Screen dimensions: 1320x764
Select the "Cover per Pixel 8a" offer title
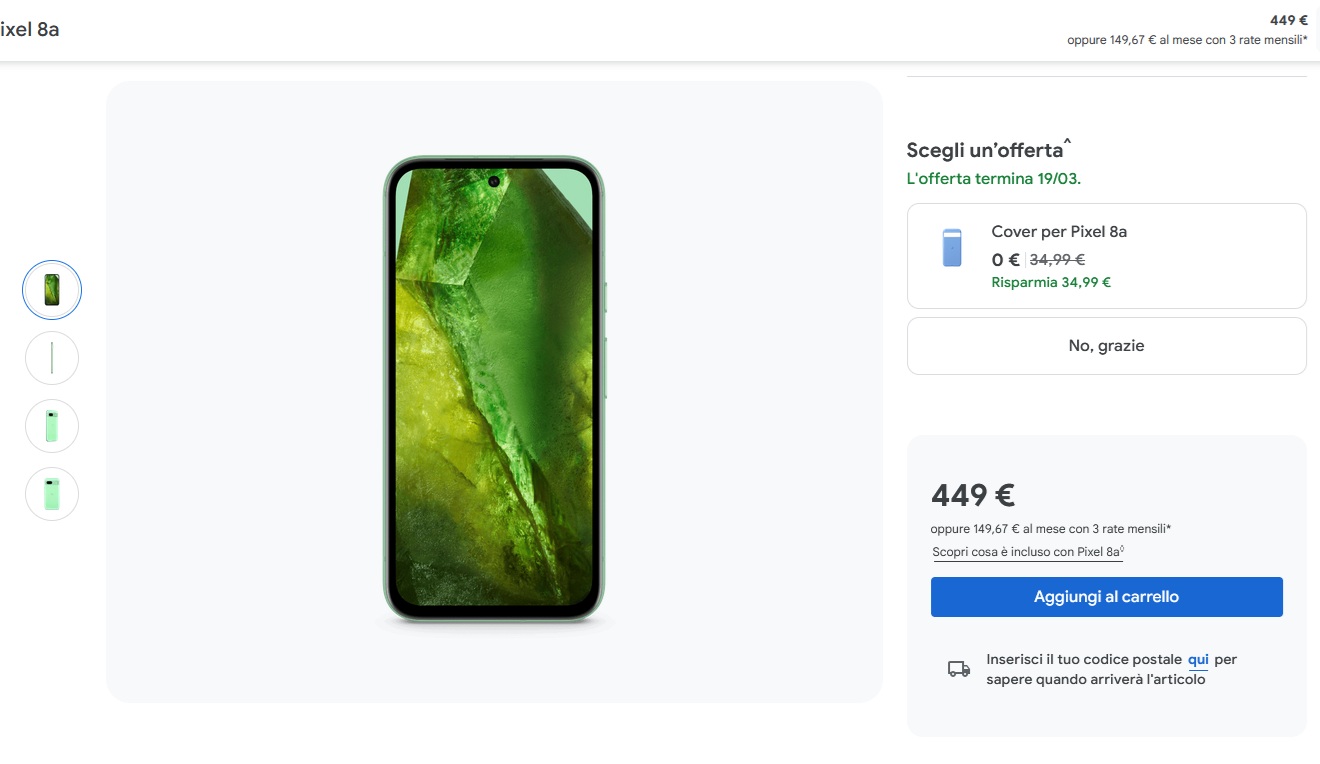pos(1059,232)
